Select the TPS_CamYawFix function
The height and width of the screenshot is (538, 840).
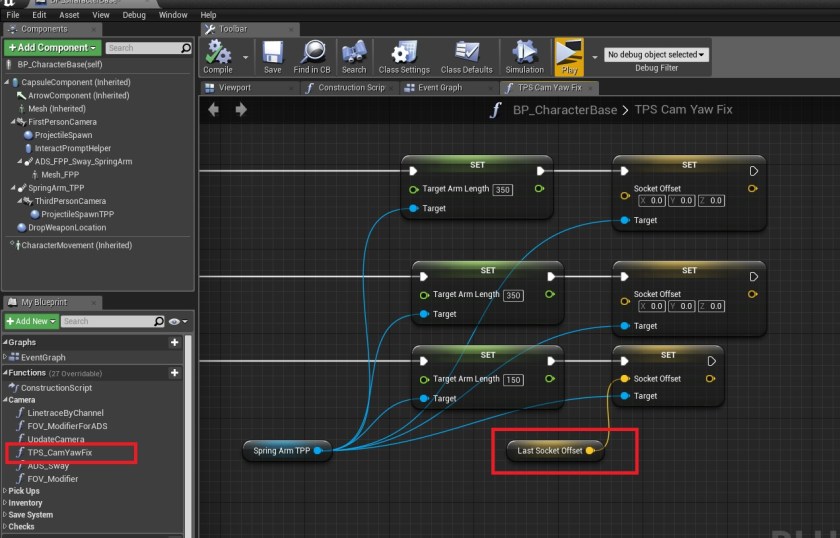tap(59, 452)
